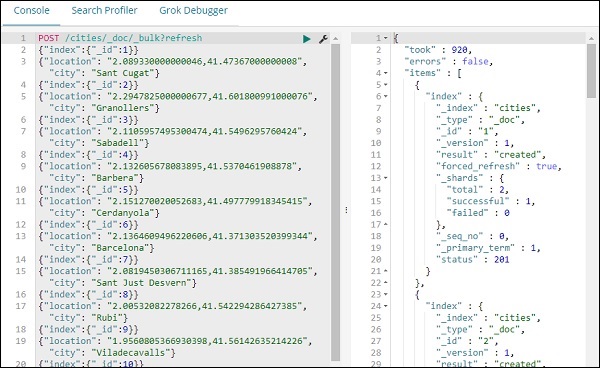The width and height of the screenshot is (600, 368).
Task: Click the location "2.13260567808389​5,41.5370461908878" value
Action: pyautogui.click(x=202, y=166)
